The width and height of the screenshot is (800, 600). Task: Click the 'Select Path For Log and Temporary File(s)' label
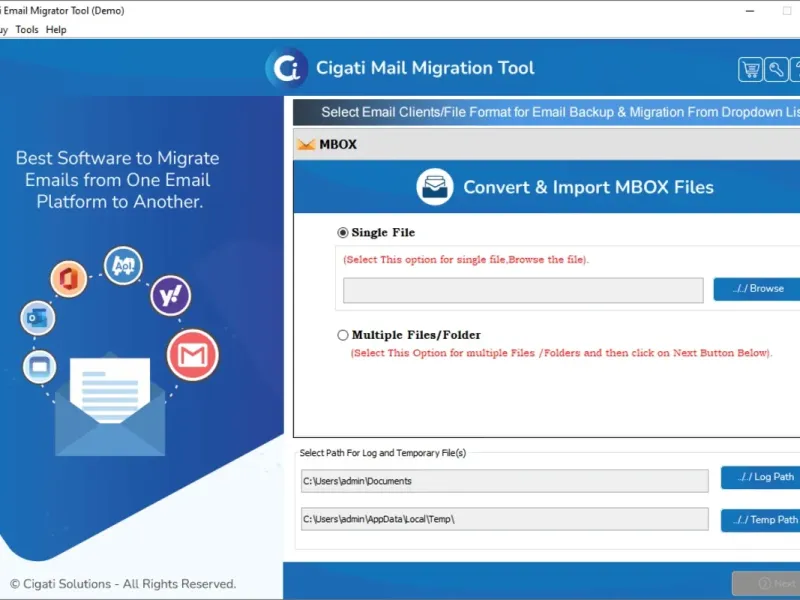(x=383, y=453)
